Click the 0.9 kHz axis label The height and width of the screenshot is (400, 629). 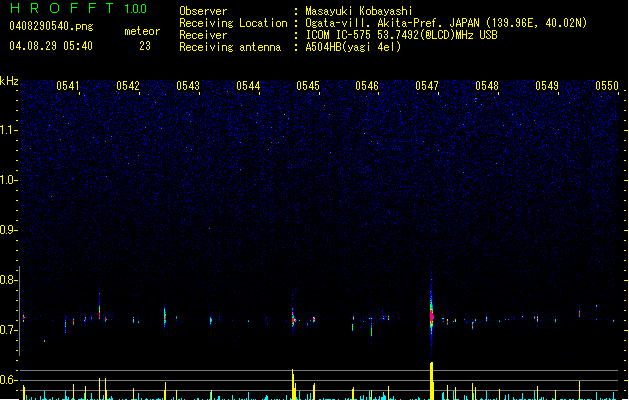click(x=9, y=230)
